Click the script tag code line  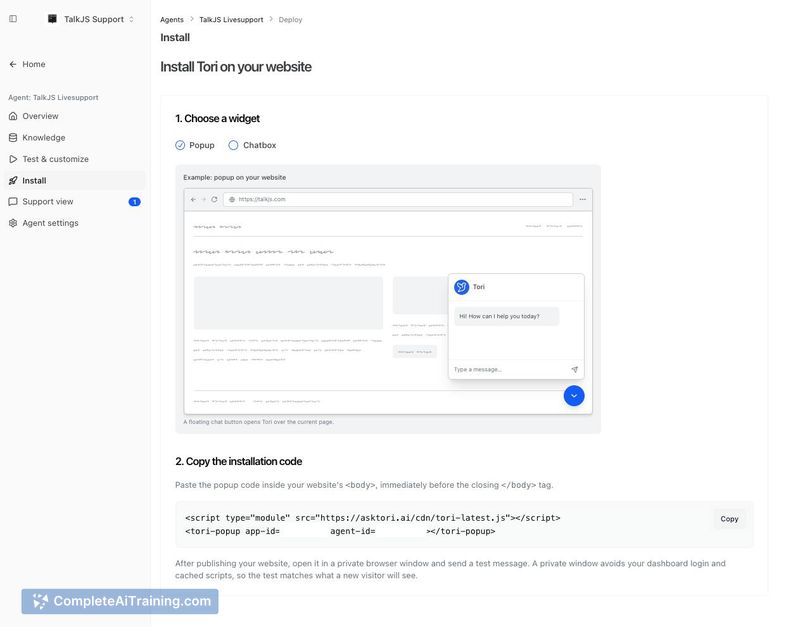tap(373, 518)
